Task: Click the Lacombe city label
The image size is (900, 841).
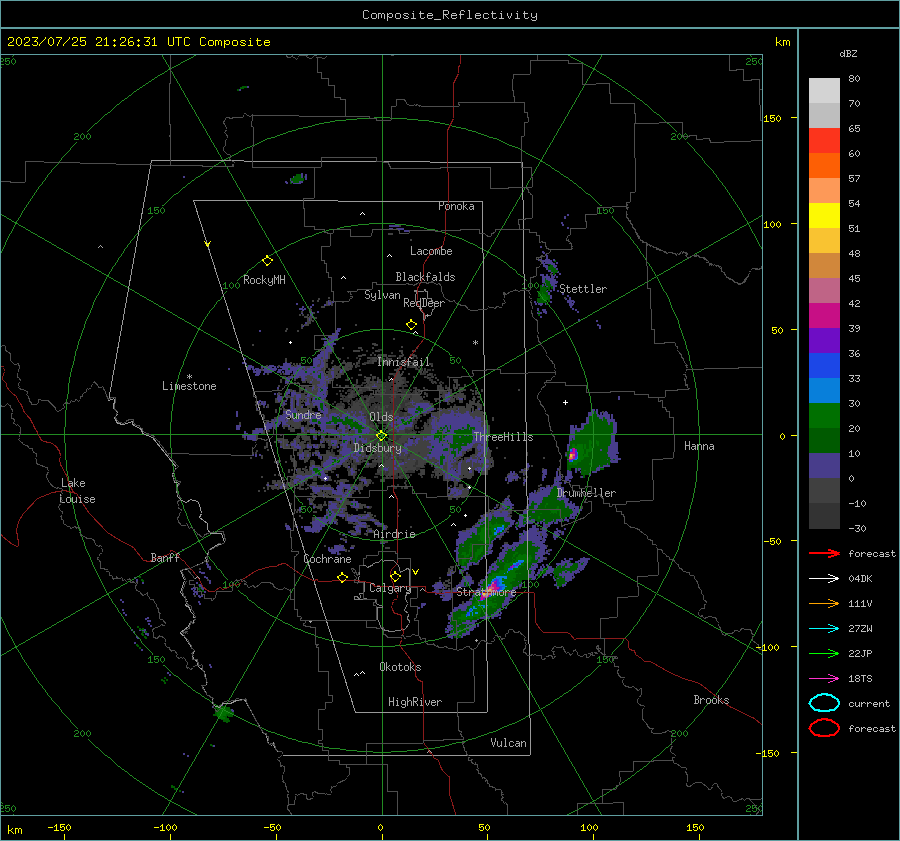Action: pyautogui.click(x=431, y=251)
